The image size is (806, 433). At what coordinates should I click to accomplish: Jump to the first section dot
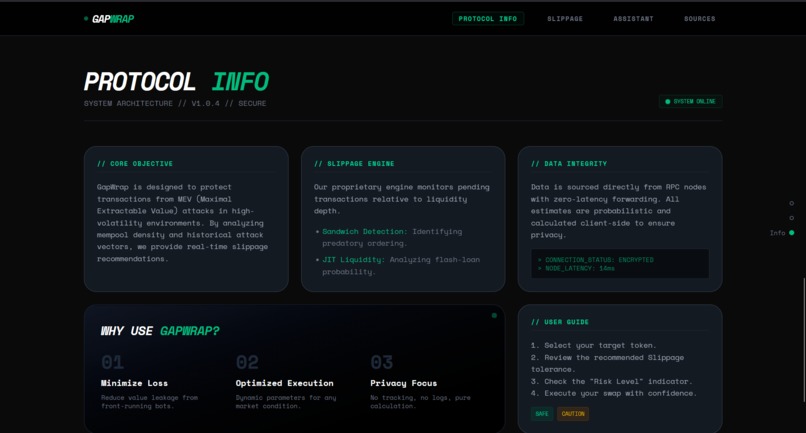tap(792, 203)
